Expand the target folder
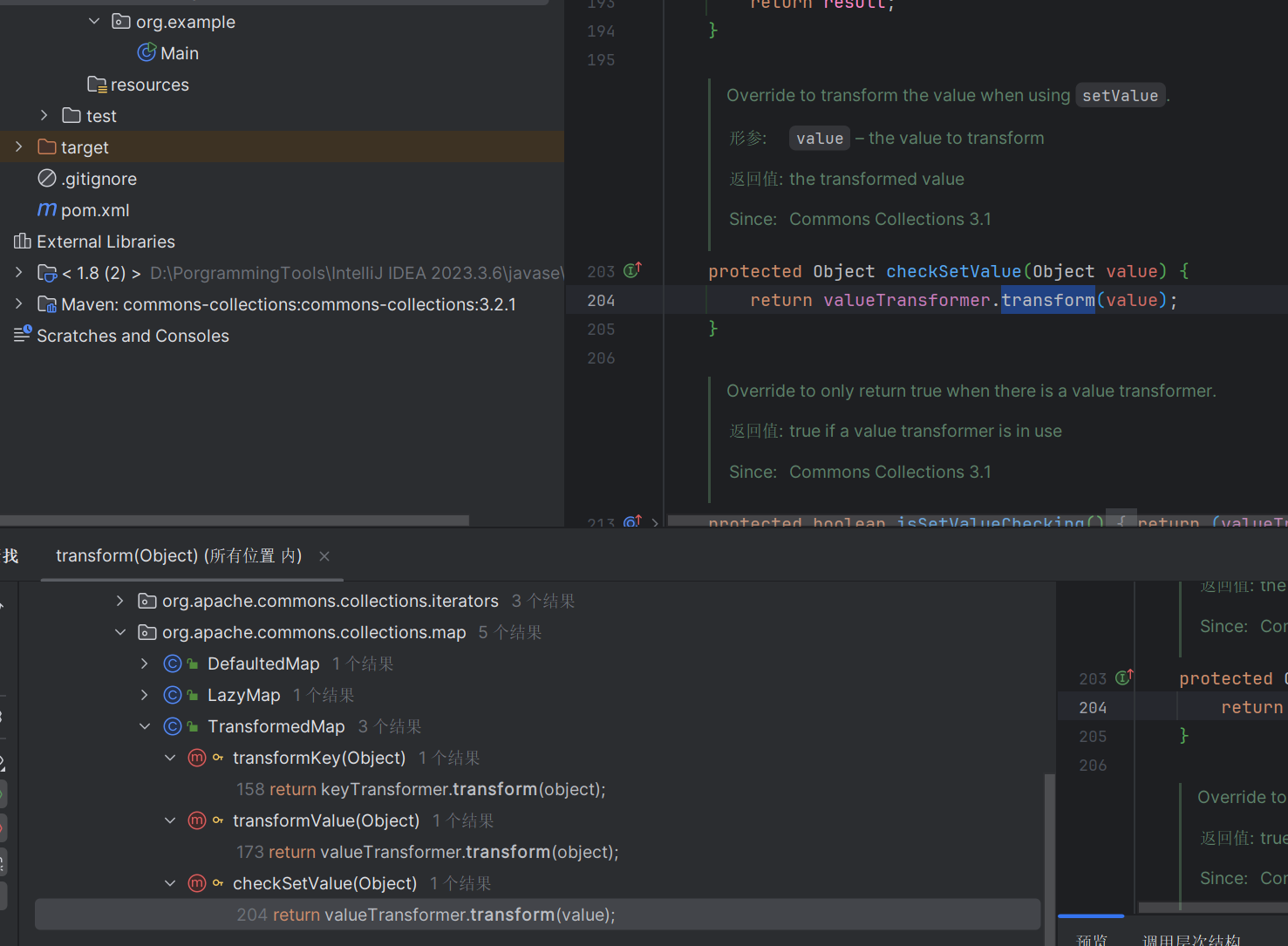The width and height of the screenshot is (1288, 946). (x=19, y=147)
